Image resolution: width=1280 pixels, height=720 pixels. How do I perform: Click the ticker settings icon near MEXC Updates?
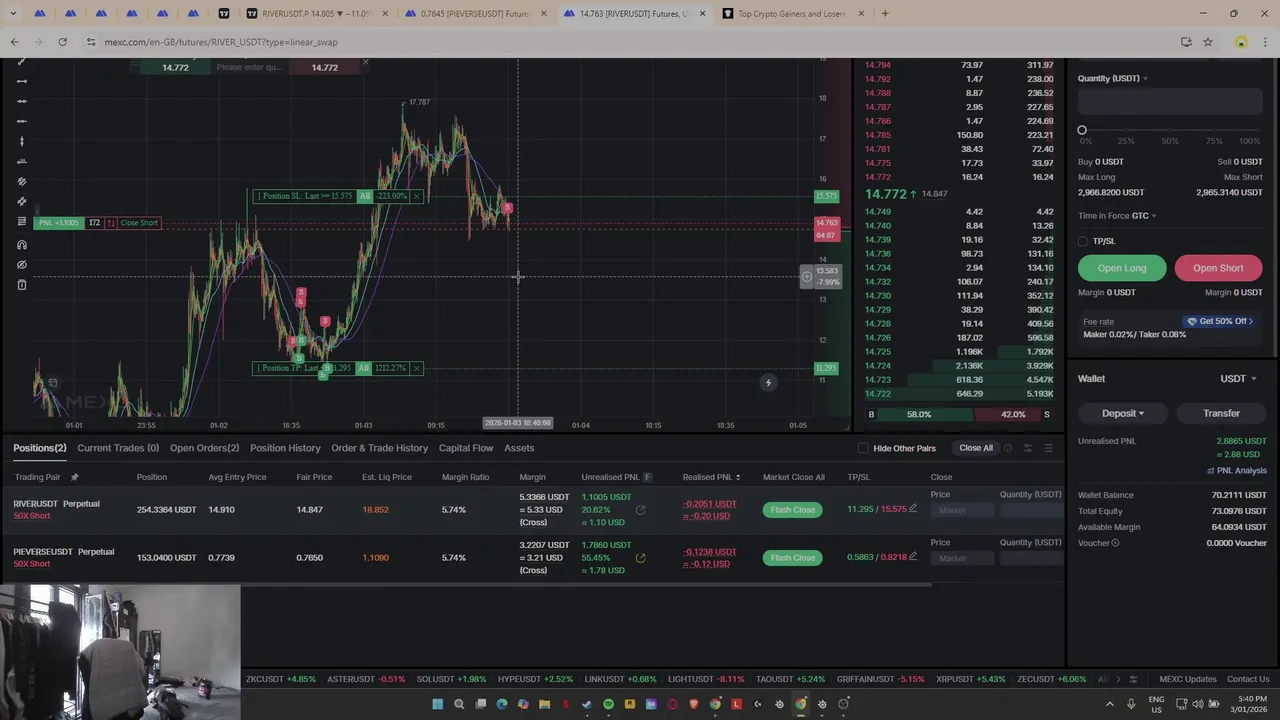(x=1133, y=679)
